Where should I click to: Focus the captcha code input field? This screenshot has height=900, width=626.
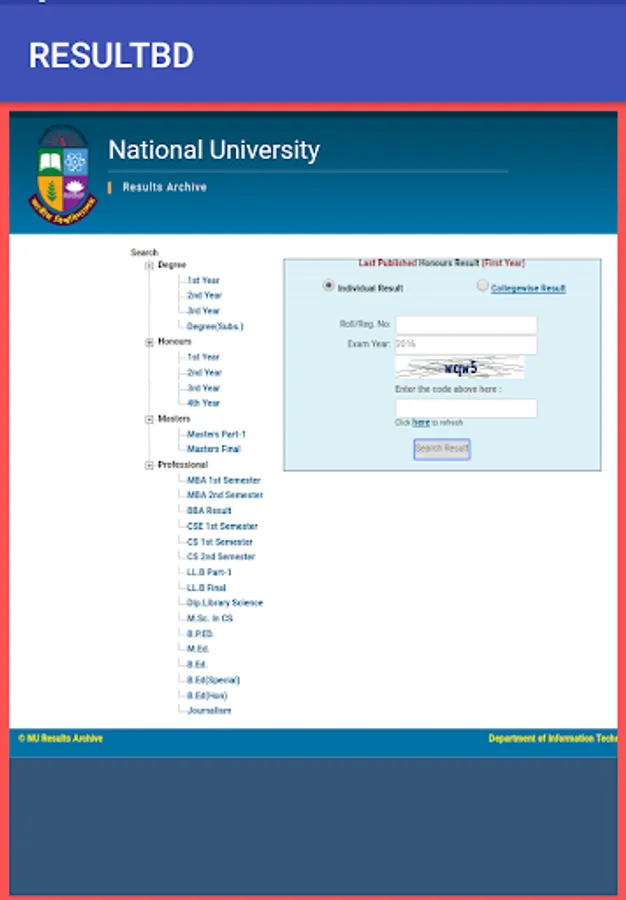466,409
